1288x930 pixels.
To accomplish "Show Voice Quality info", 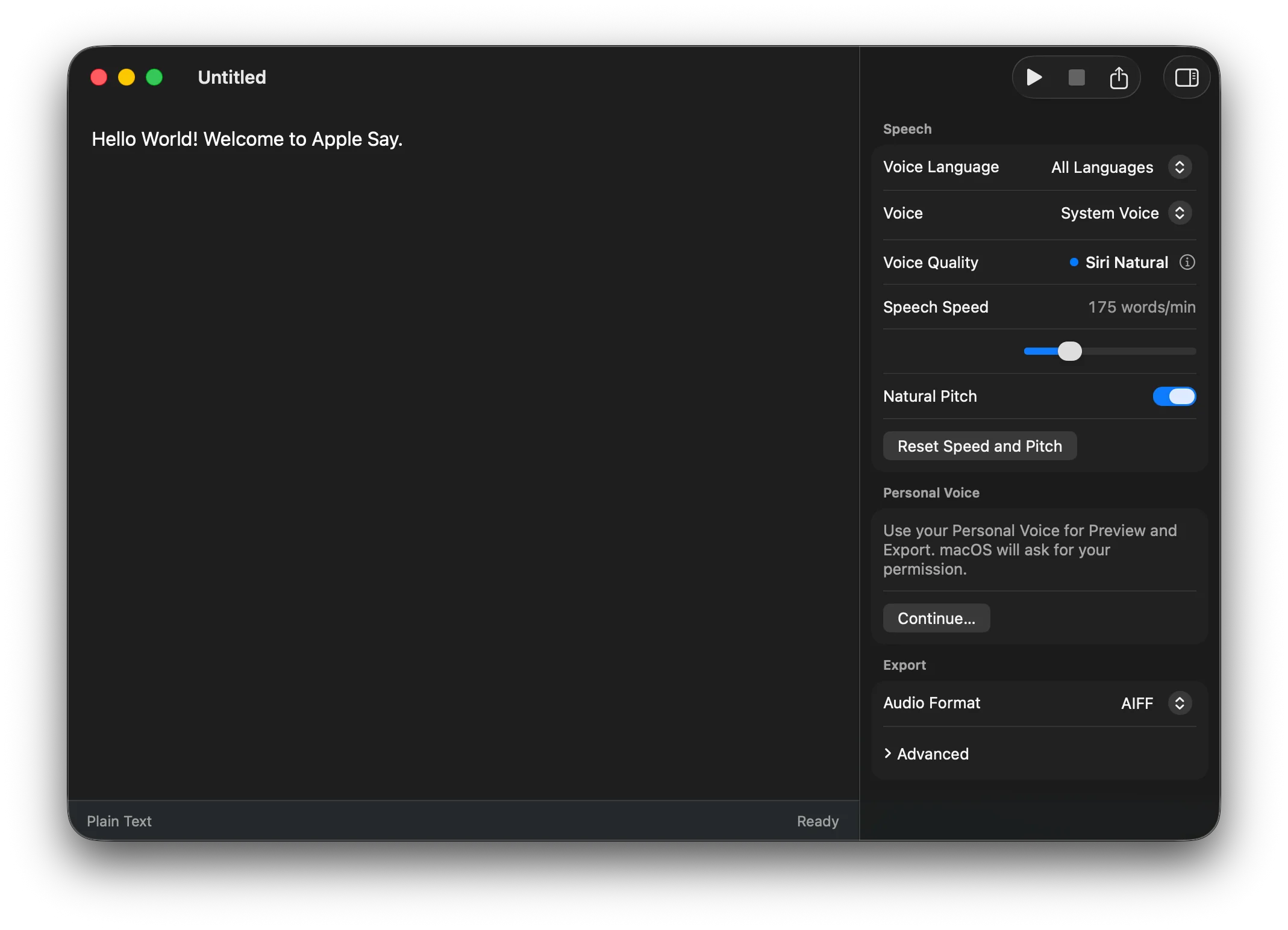I will coord(1187,262).
